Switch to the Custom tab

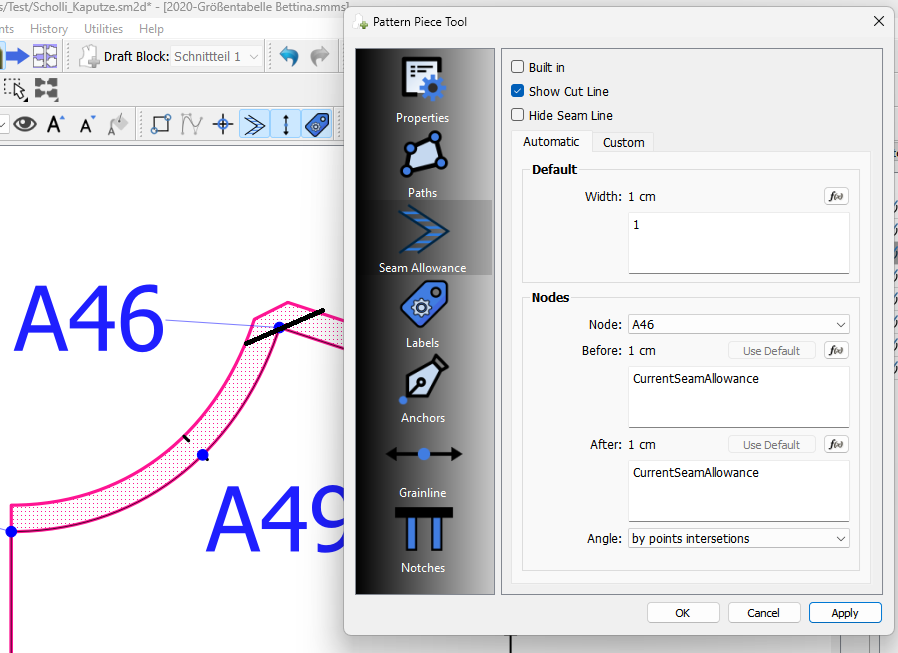(x=623, y=142)
